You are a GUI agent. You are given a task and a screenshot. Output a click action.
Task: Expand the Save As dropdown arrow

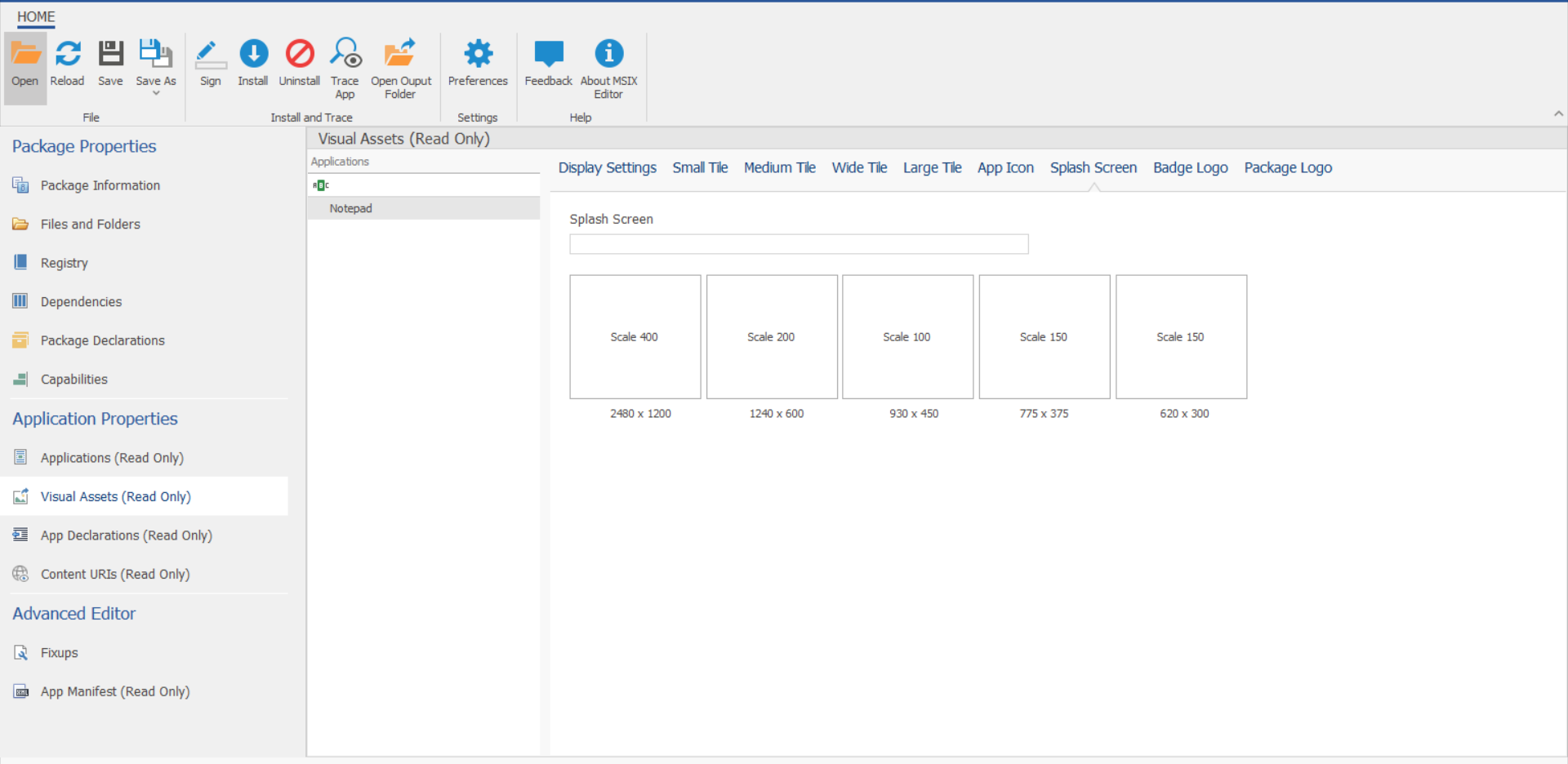156,93
